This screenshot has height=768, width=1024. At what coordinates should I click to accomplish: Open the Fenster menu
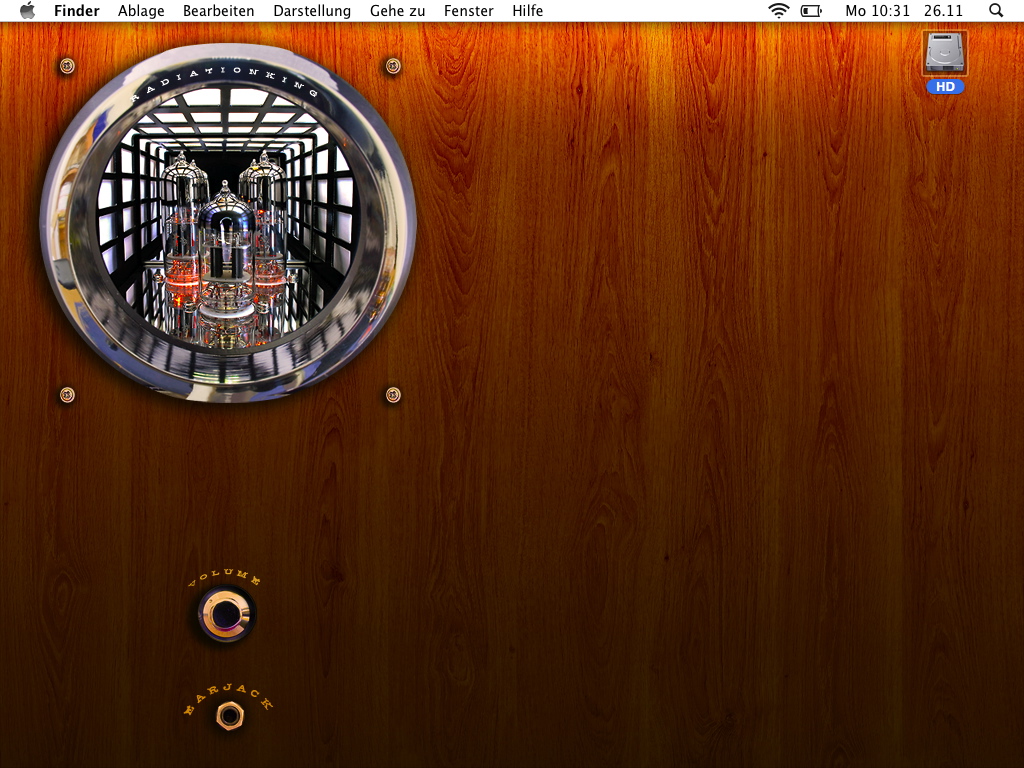[x=468, y=10]
